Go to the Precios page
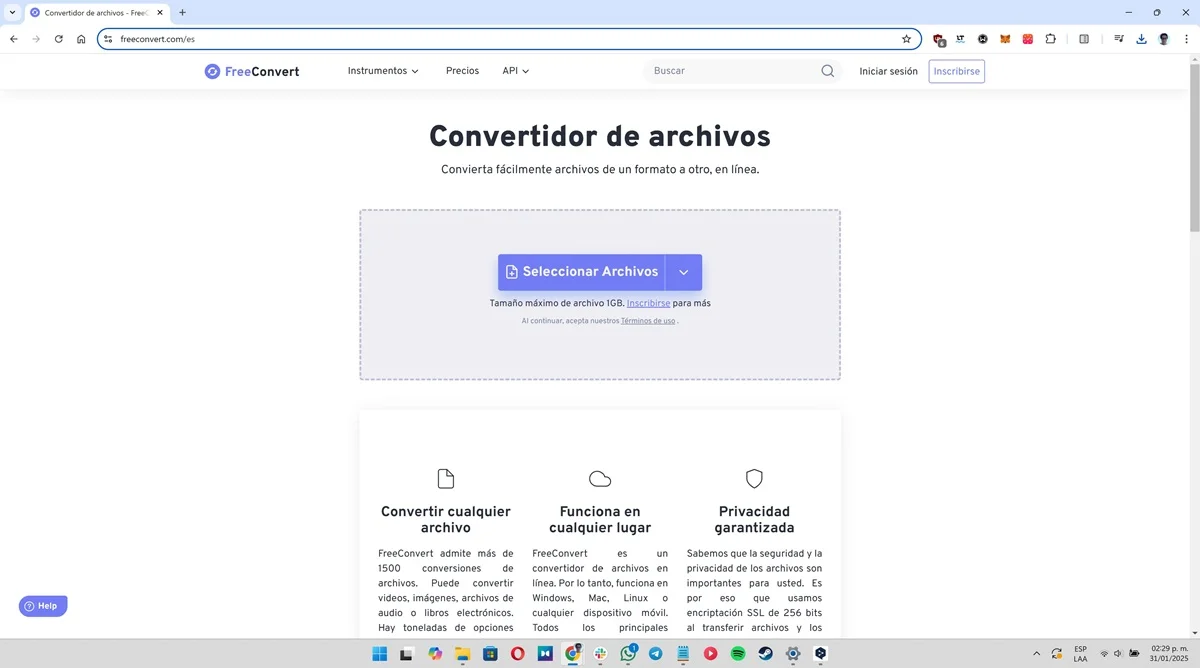This screenshot has height=668, width=1200. click(x=462, y=71)
